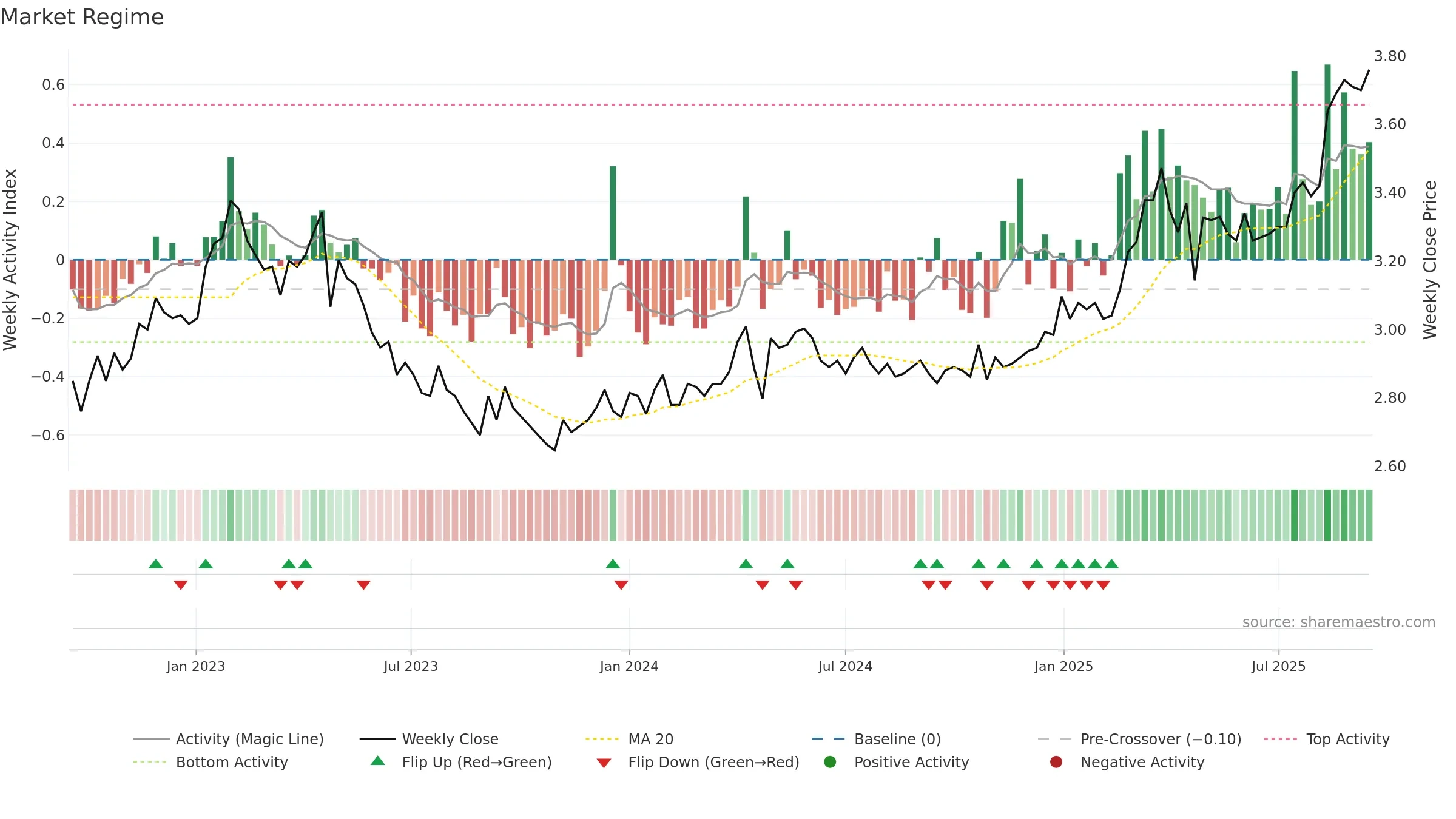Toggle the Flip Down (Green→Red) legend entry
The image size is (1456, 819).
pos(698,762)
